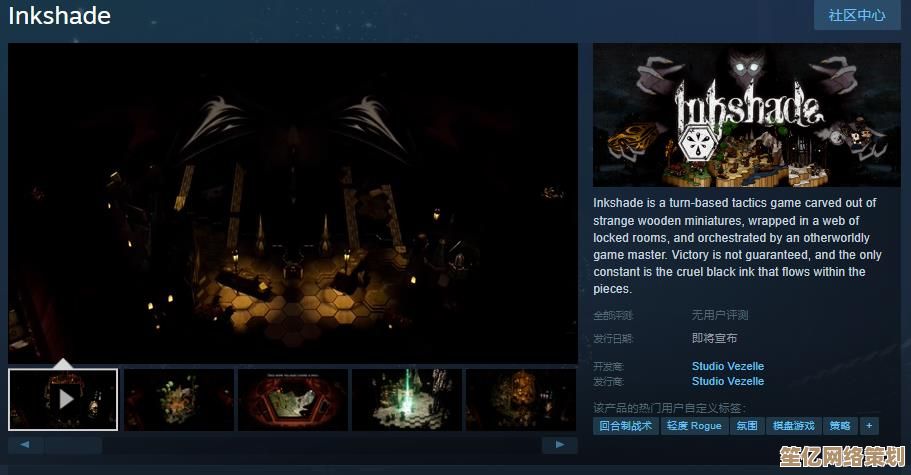The height and width of the screenshot is (475, 911).
Task: Select the third screenshot thumbnail with red frame
Action: (293, 399)
